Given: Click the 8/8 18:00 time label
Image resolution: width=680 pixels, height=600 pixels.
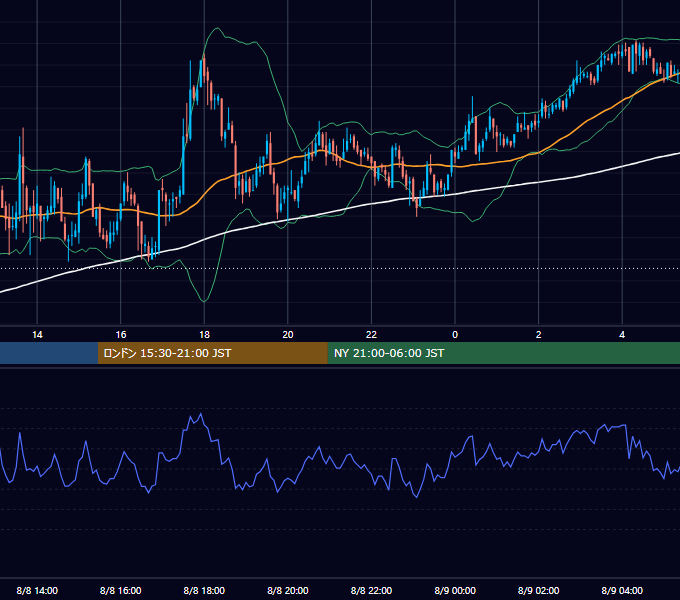Looking at the screenshot, I should 204,590.
